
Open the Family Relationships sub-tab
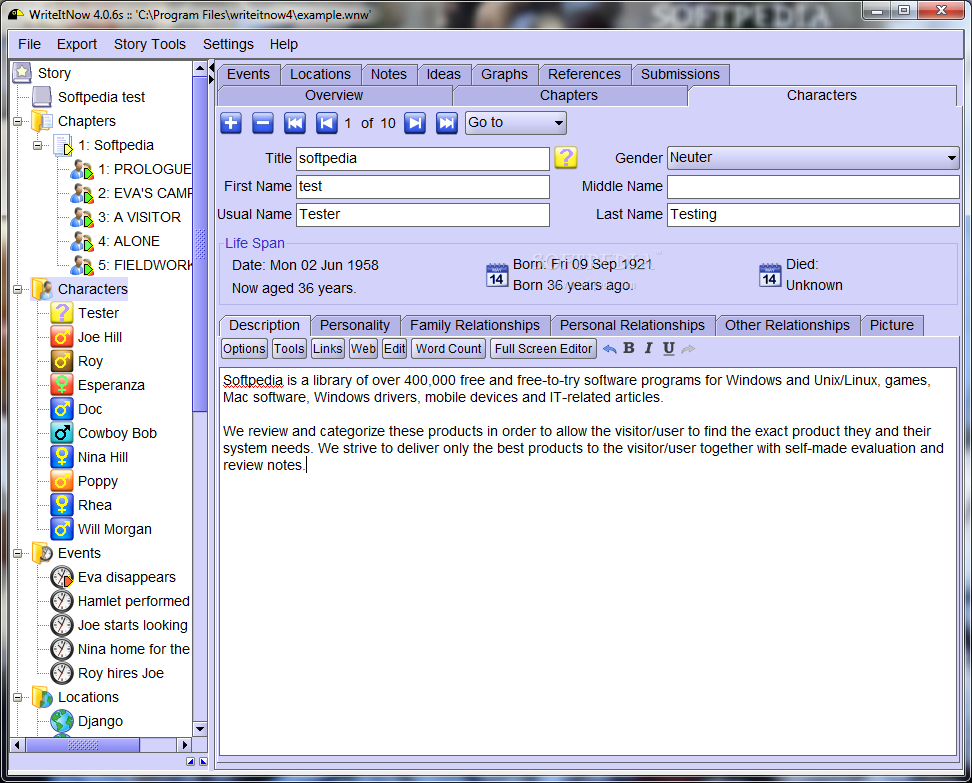point(475,325)
